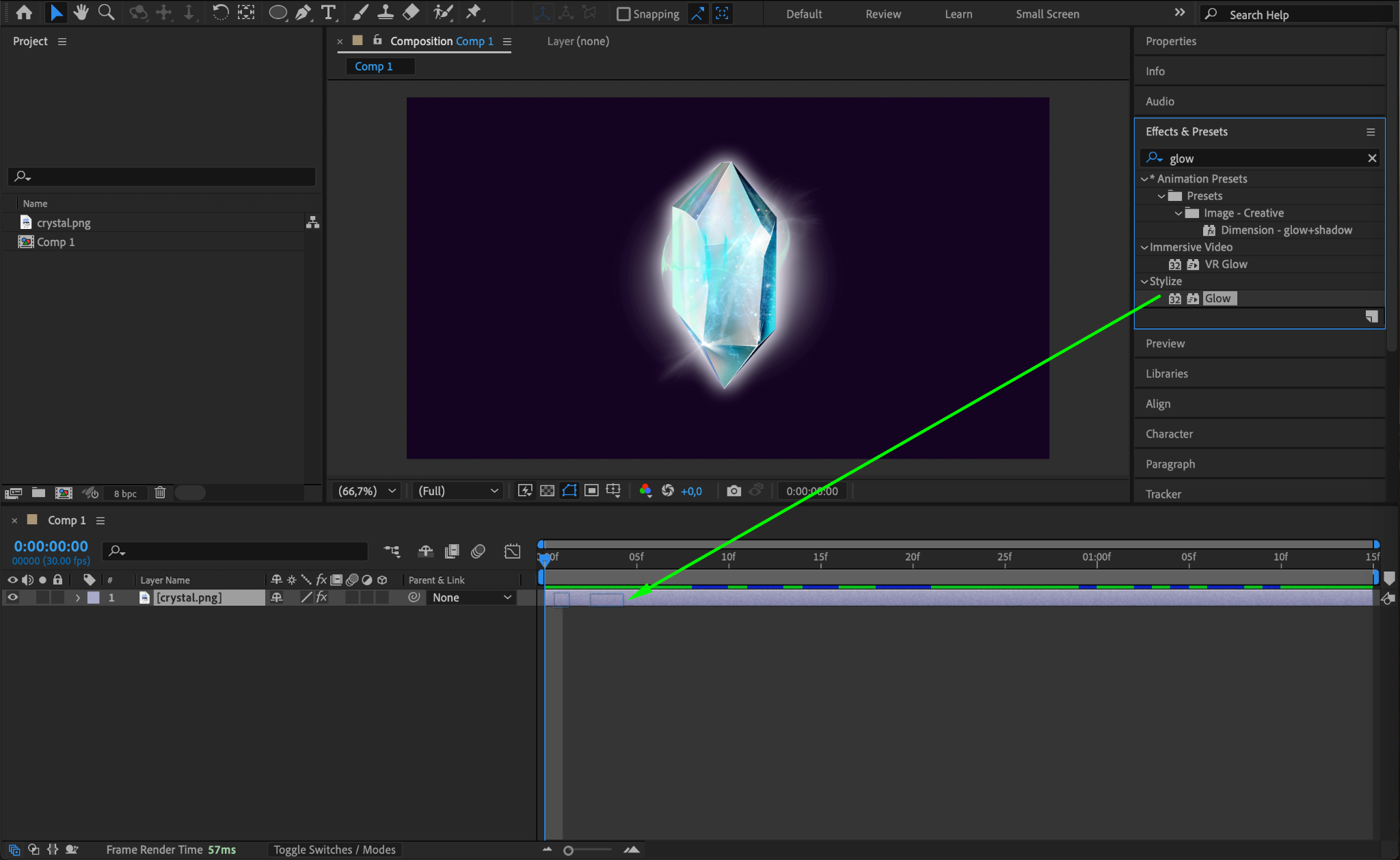Collapse the Stylize effects category
Screen dimensions: 1400x860
tap(1144, 282)
